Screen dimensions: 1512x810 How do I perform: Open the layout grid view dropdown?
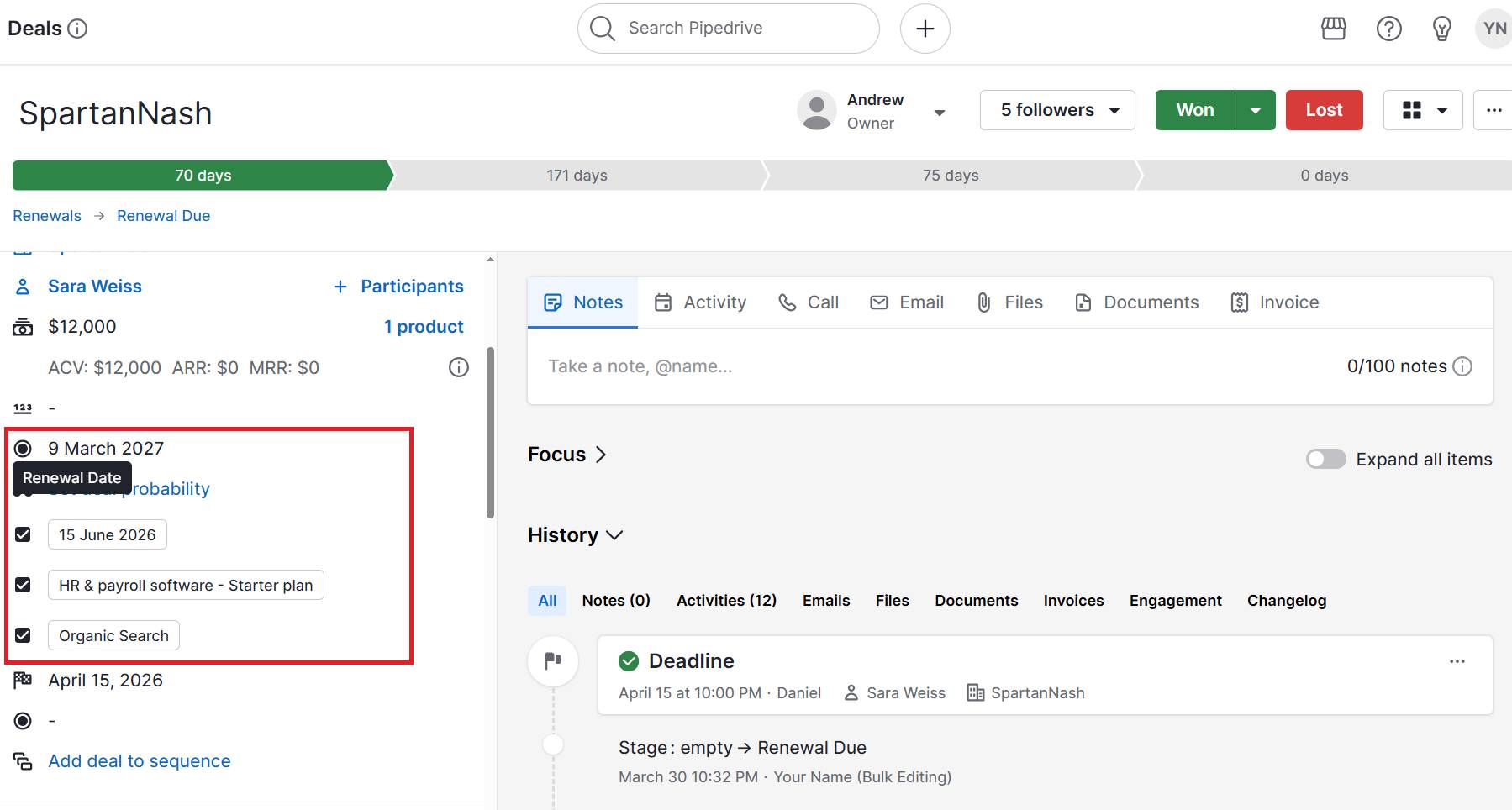[1423, 110]
